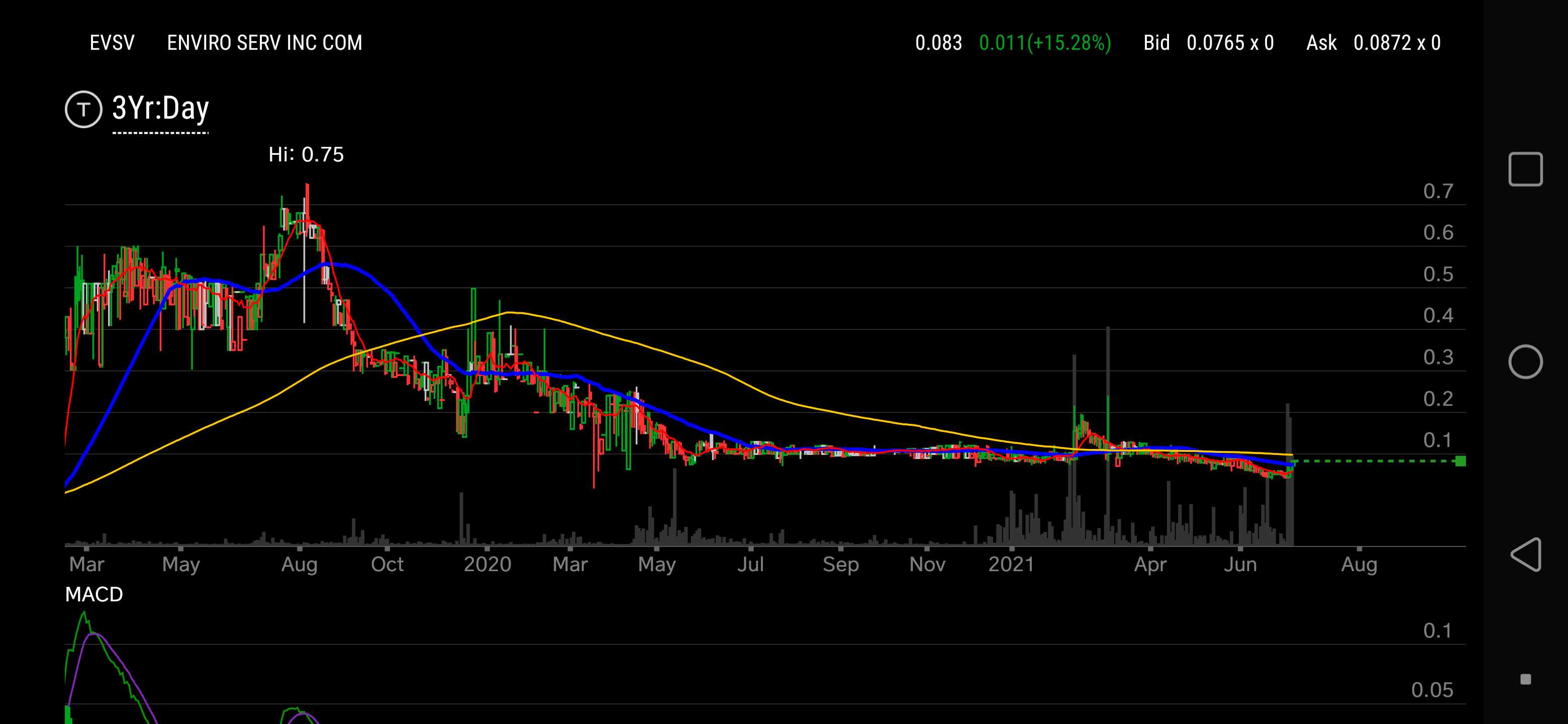Tap the Apr date axis label
Screen dimensions: 1568x724
tap(1150, 565)
